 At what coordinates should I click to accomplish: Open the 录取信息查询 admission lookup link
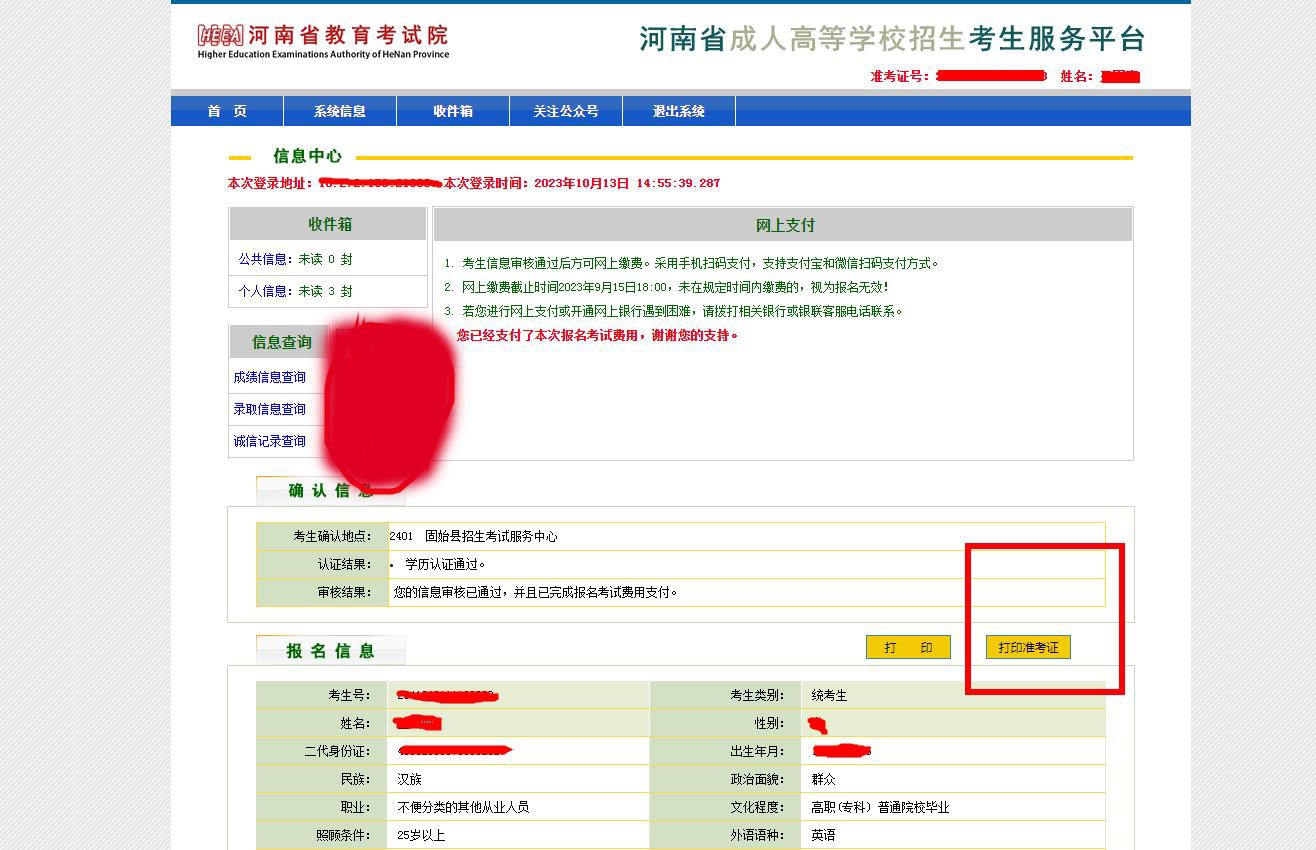[270, 409]
